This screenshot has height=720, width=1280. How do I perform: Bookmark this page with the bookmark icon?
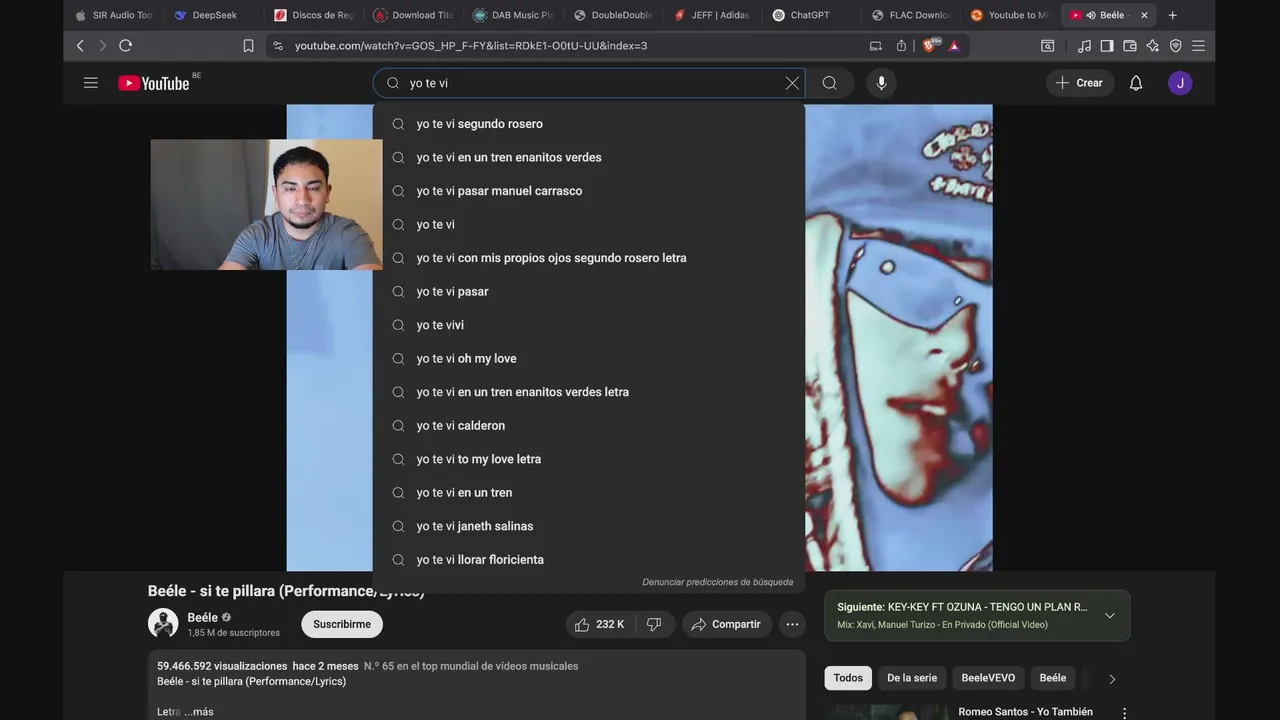coord(248,45)
